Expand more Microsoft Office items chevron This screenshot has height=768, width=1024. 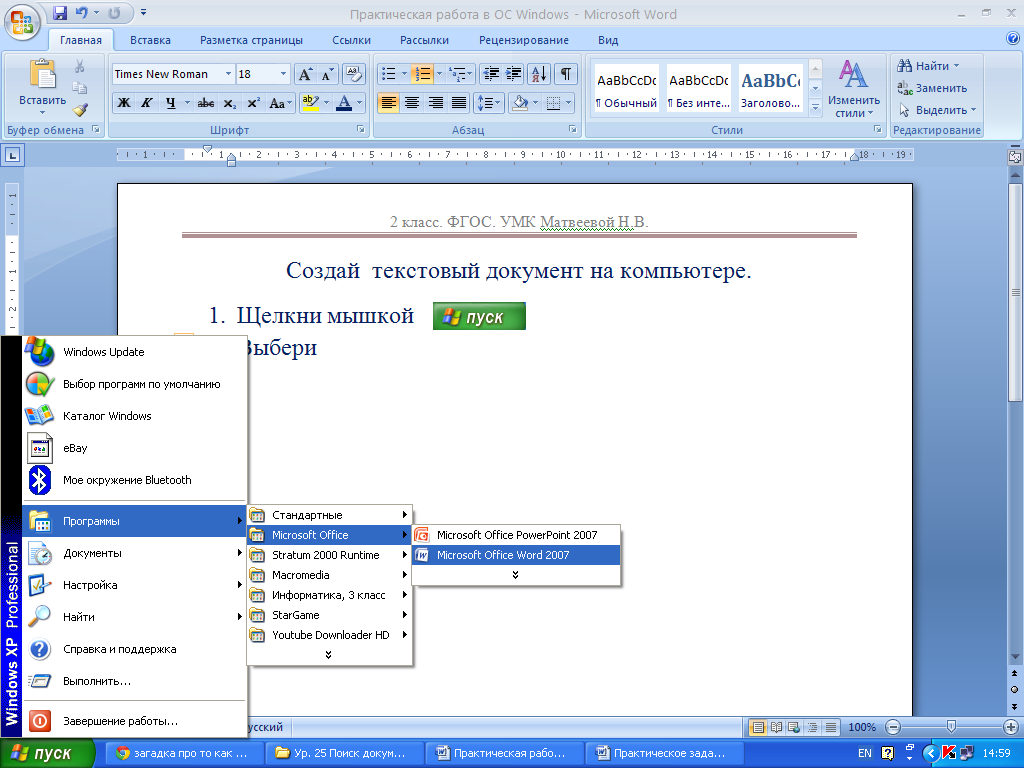coord(515,575)
